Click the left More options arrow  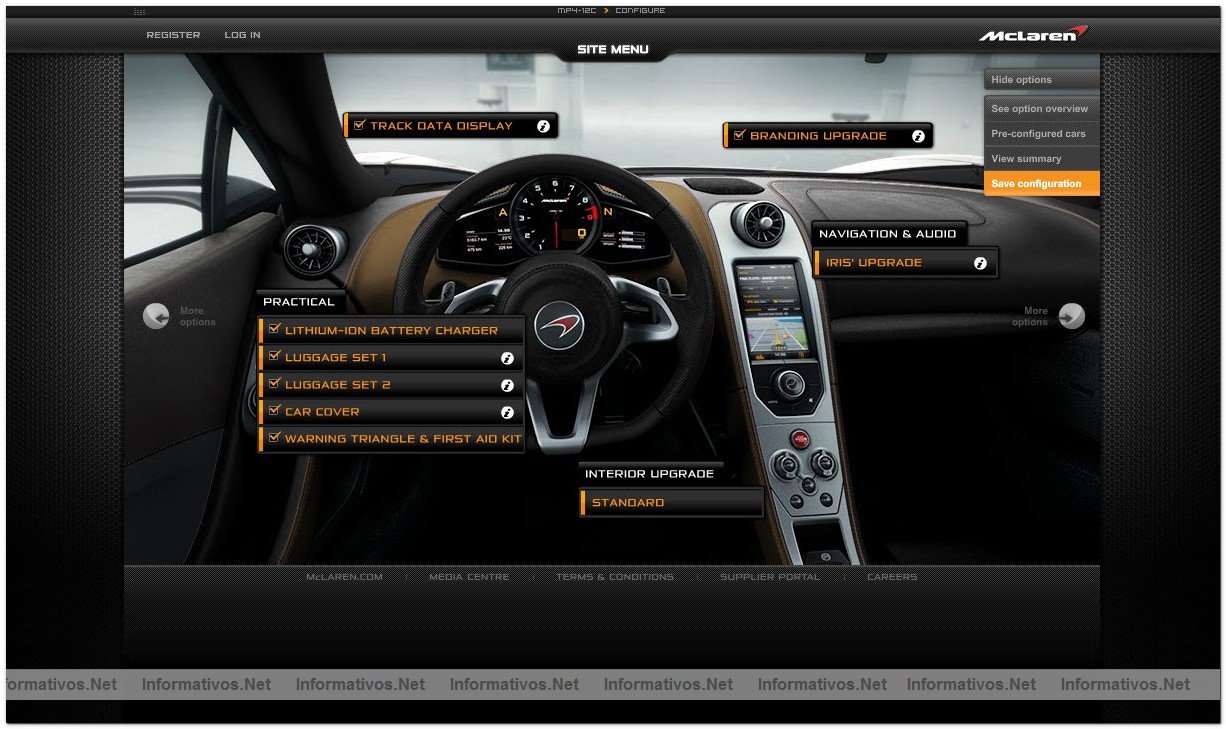click(x=156, y=316)
